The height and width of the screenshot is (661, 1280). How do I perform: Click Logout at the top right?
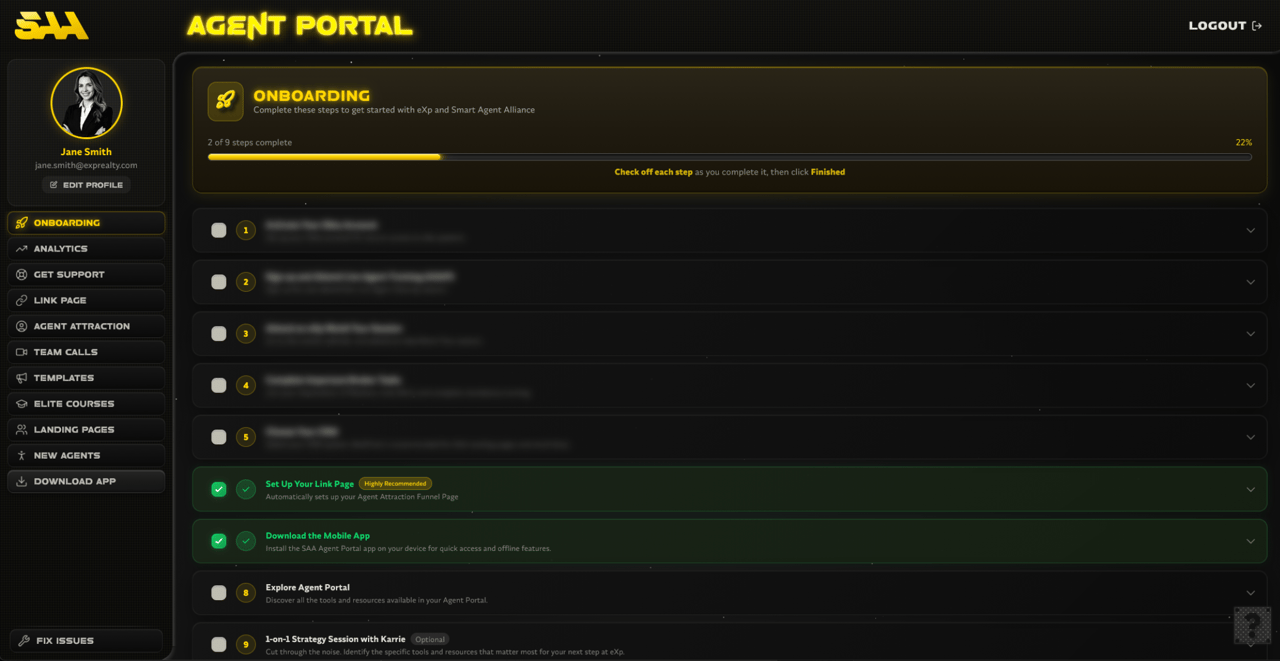point(1224,25)
